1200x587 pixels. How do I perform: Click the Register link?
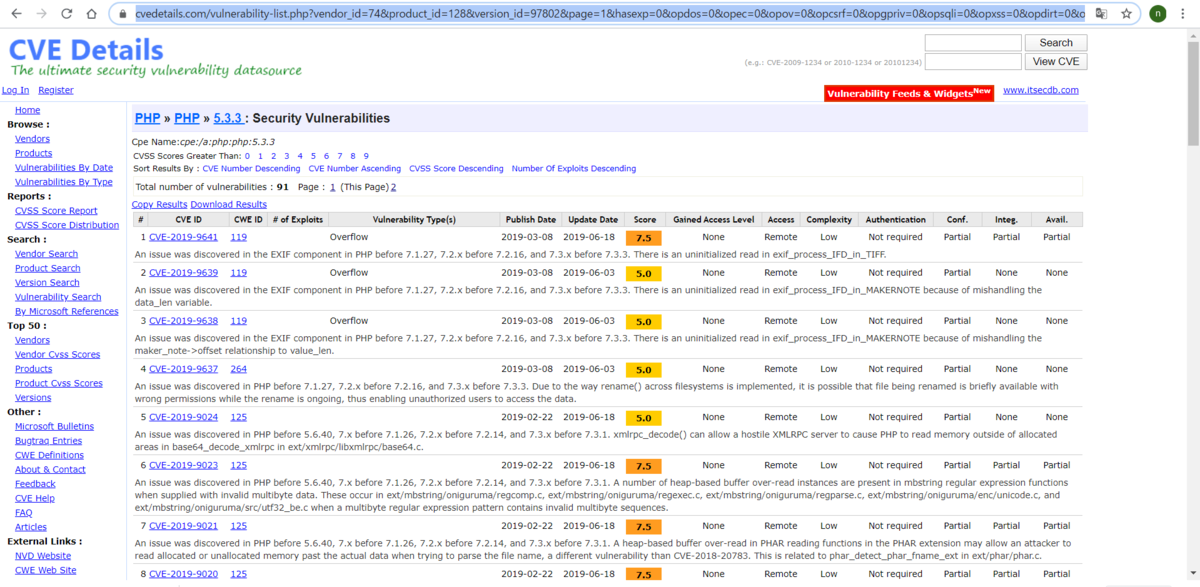pos(56,90)
